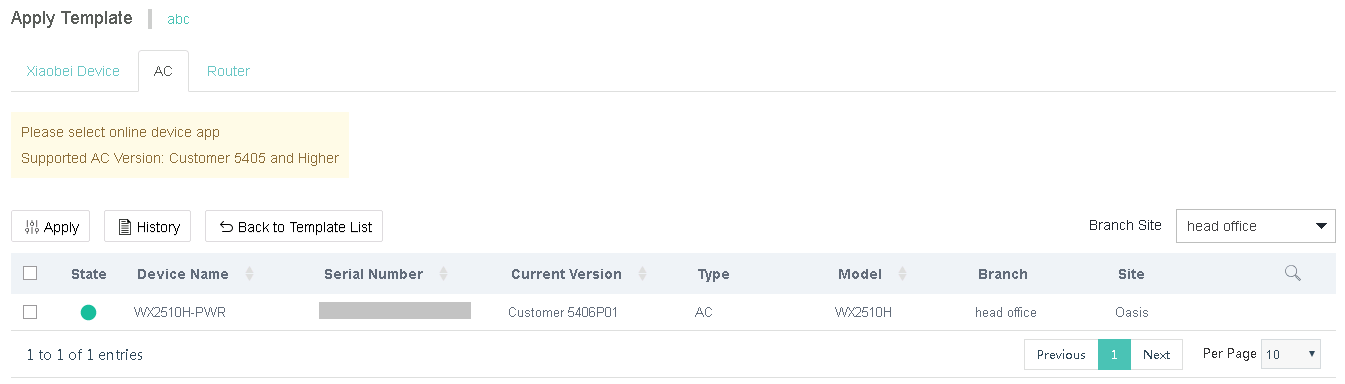Sort by Serial Number column arrows

443,274
